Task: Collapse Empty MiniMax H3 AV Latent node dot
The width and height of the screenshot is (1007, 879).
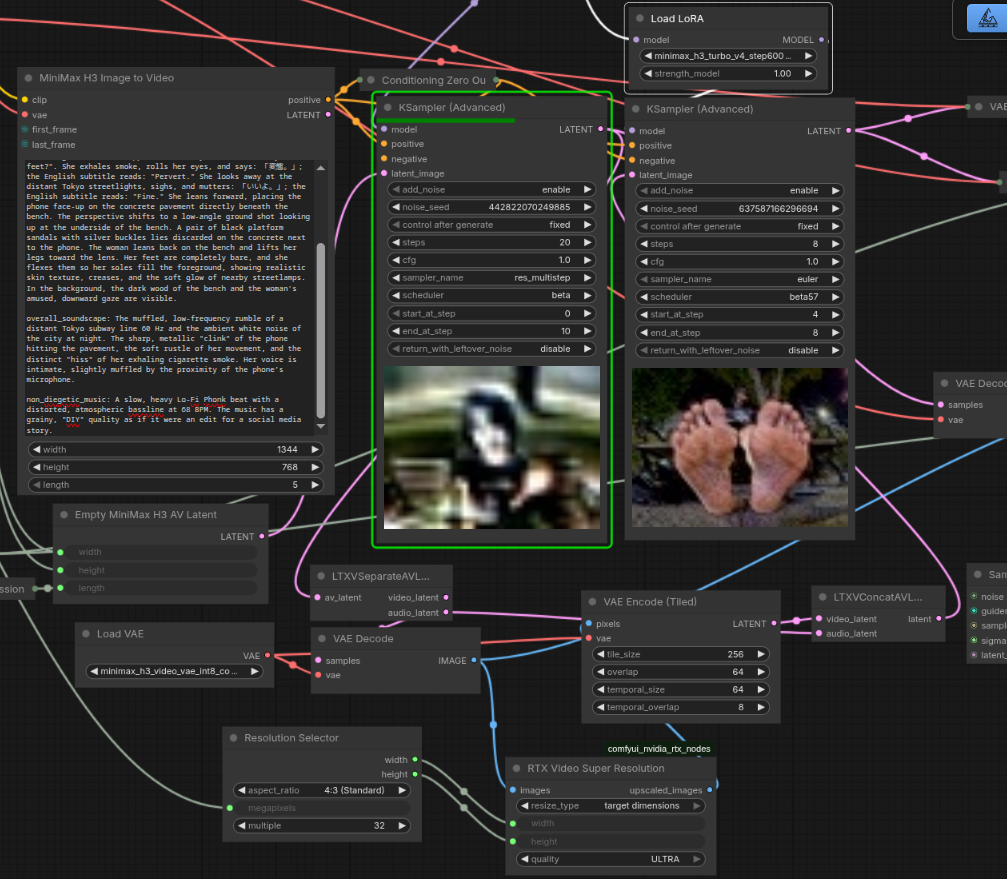Action: [64, 514]
